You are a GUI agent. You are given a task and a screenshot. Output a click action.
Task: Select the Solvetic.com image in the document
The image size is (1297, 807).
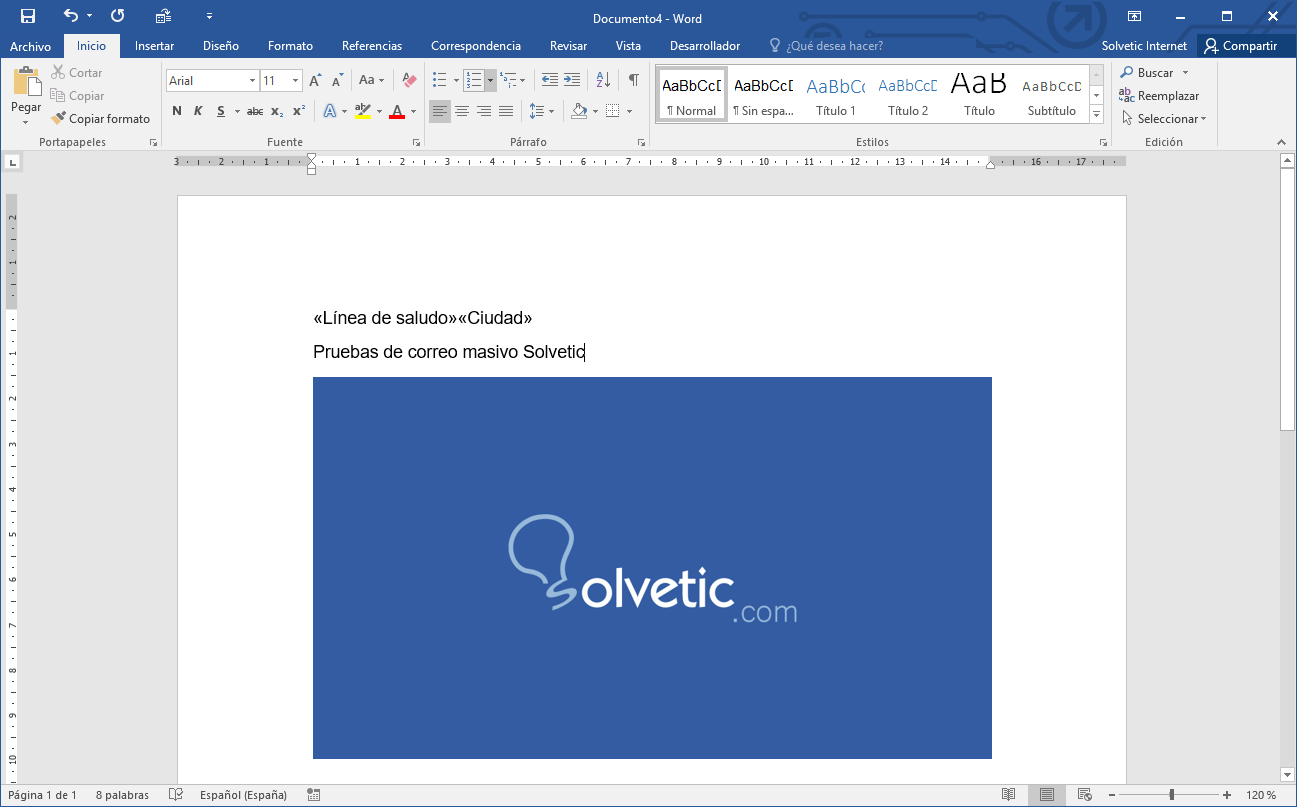pos(652,568)
